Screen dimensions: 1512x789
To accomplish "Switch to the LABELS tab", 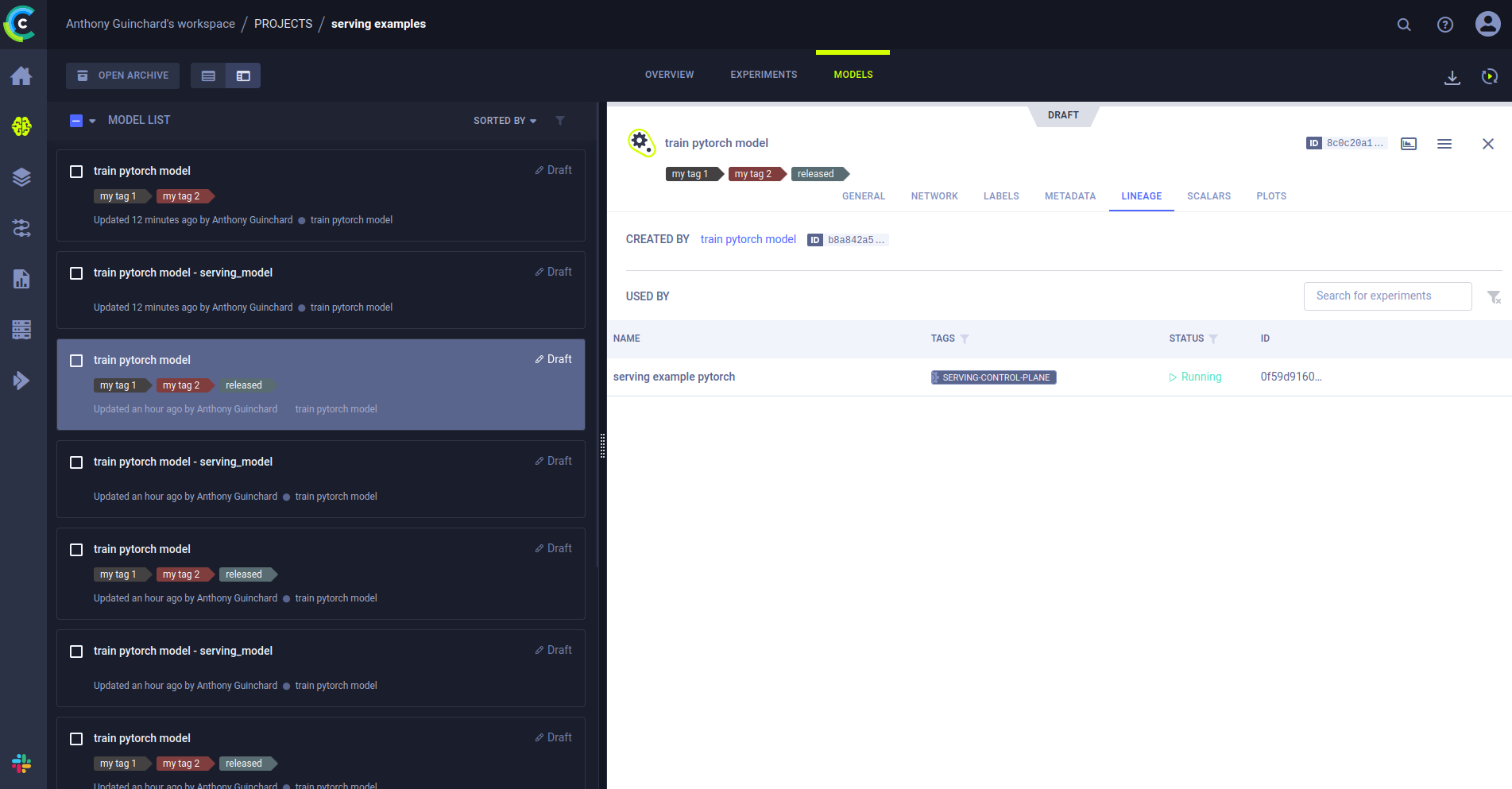I will click(1001, 196).
